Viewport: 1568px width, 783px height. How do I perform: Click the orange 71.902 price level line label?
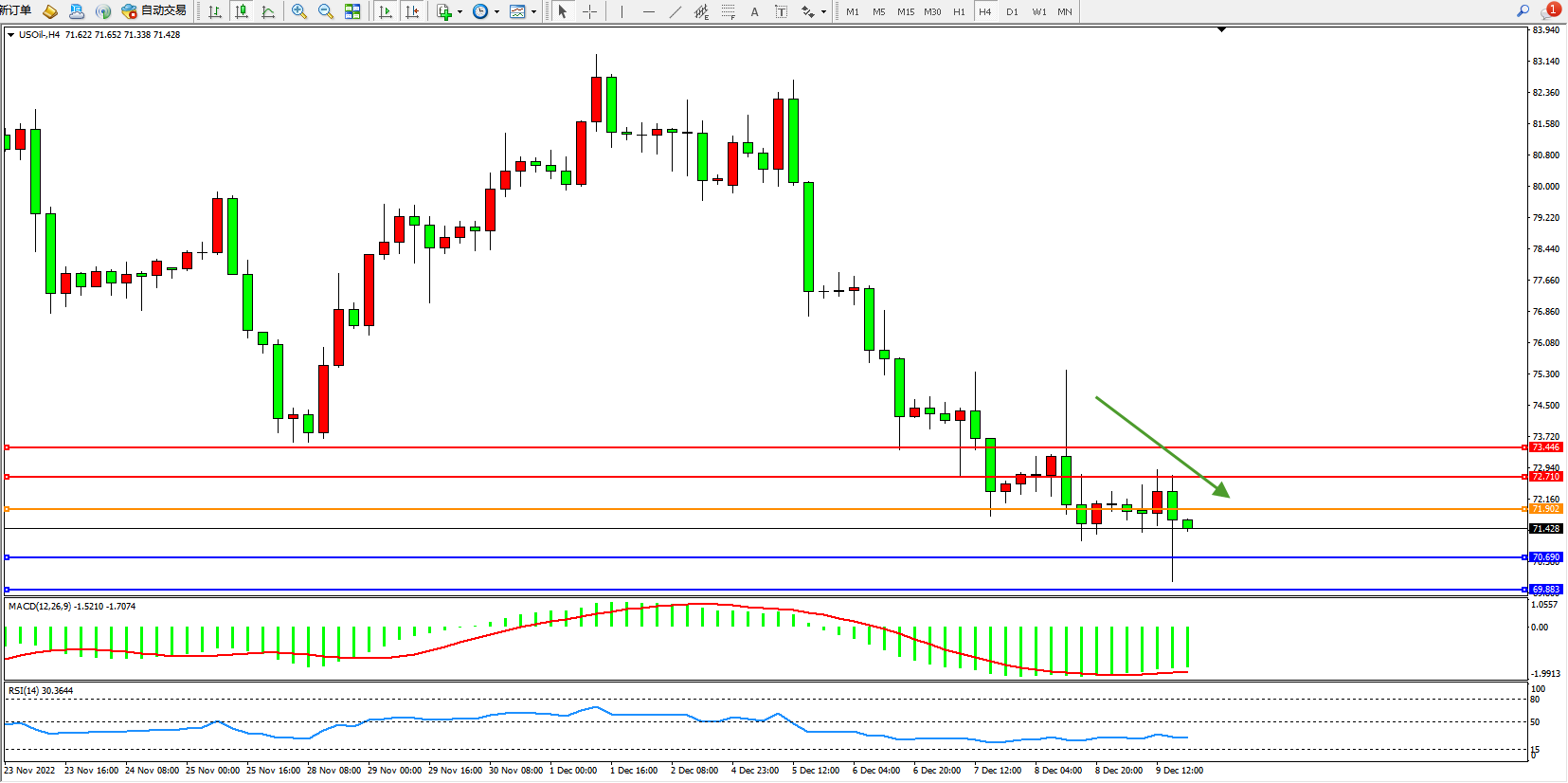pos(1545,509)
